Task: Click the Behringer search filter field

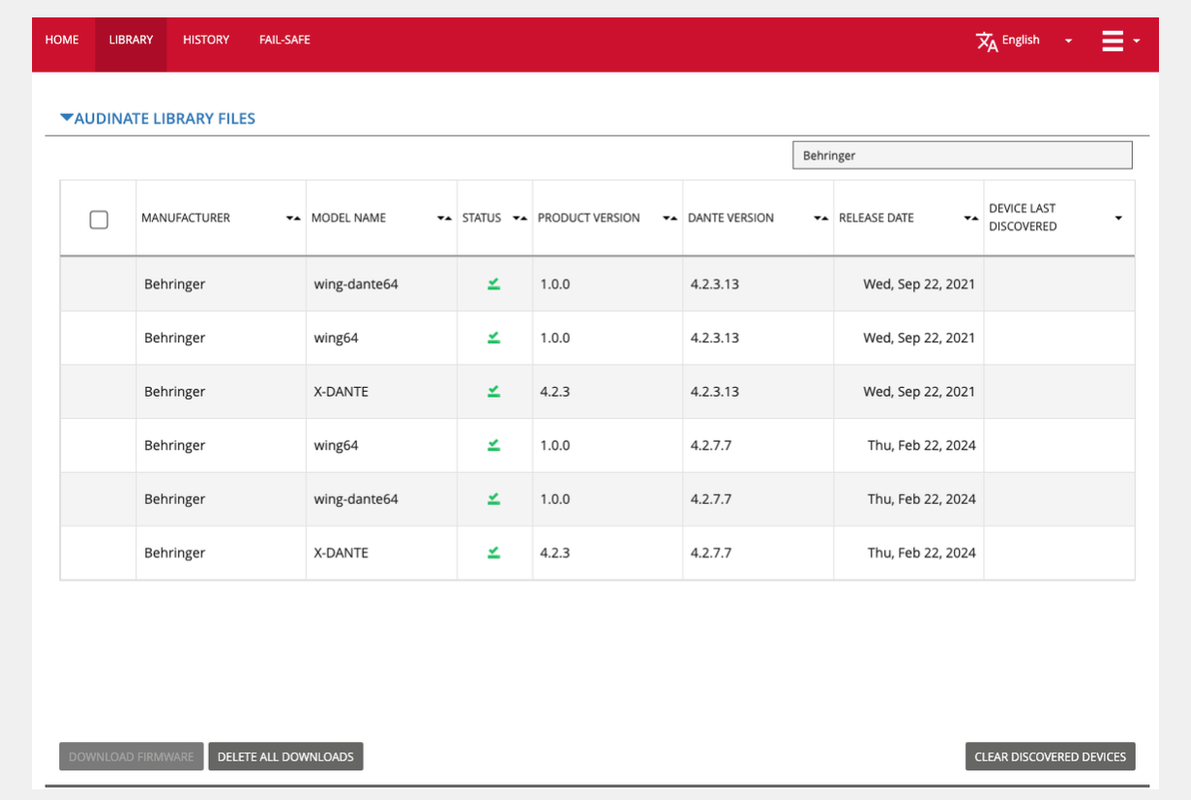Action: click(x=962, y=155)
